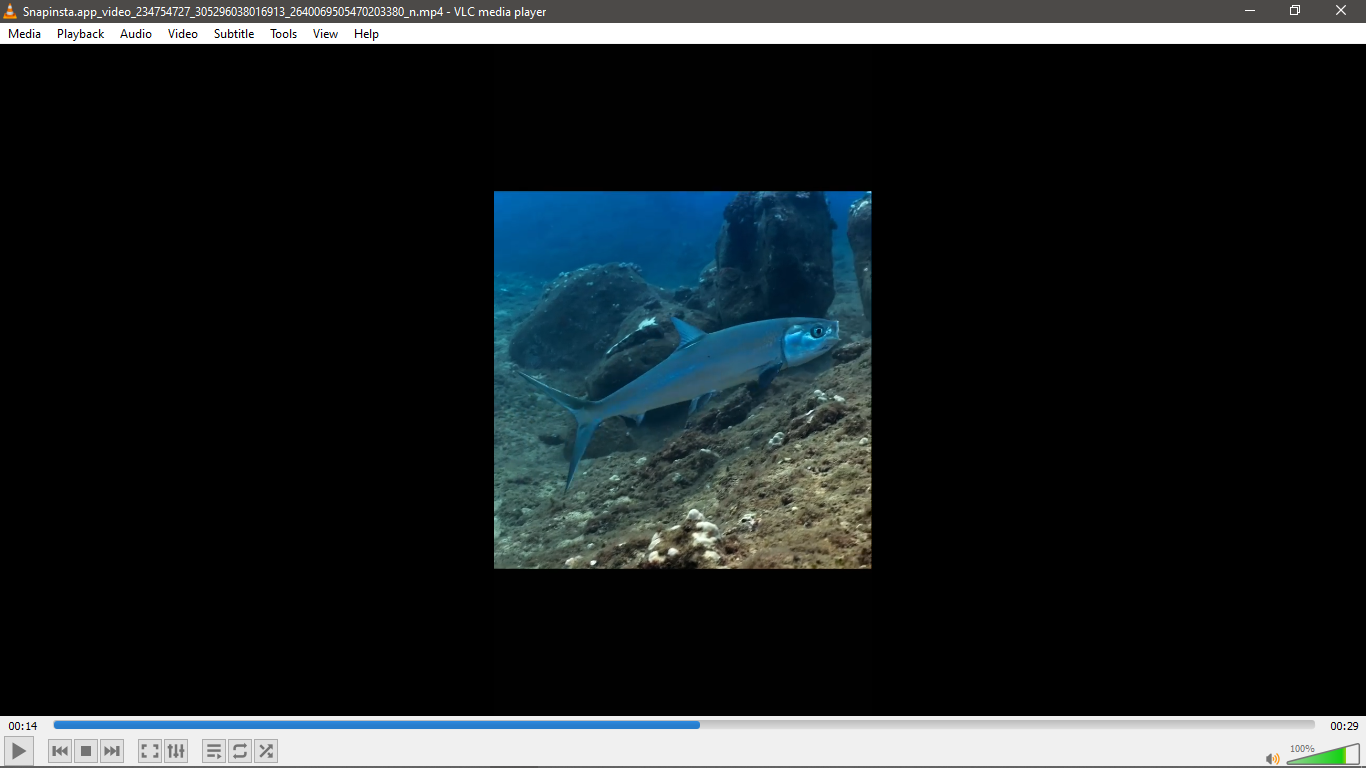Open the Media menu
This screenshot has height=768, width=1366.
(x=25, y=34)
